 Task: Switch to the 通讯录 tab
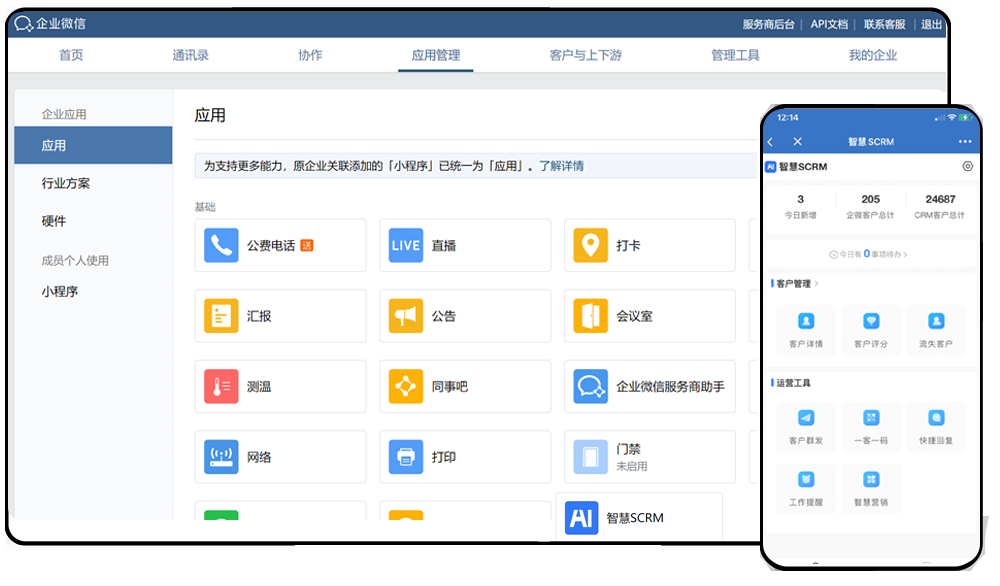pos(190,55)
